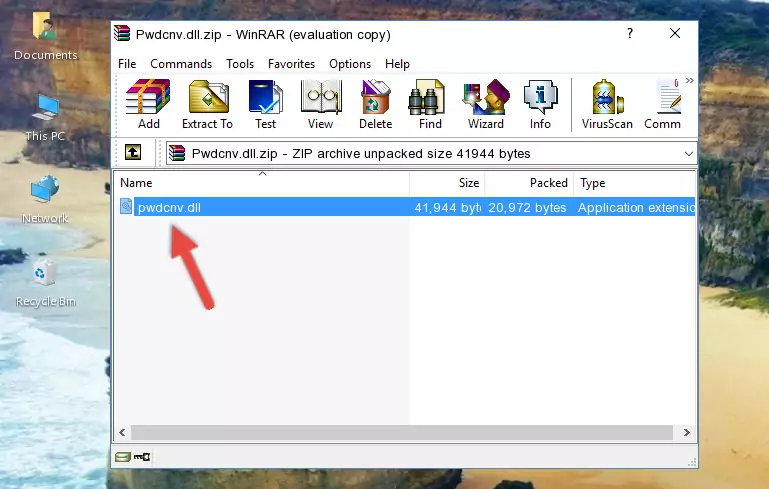
Task: Run the Test archive tool
Action: point(265,104)
